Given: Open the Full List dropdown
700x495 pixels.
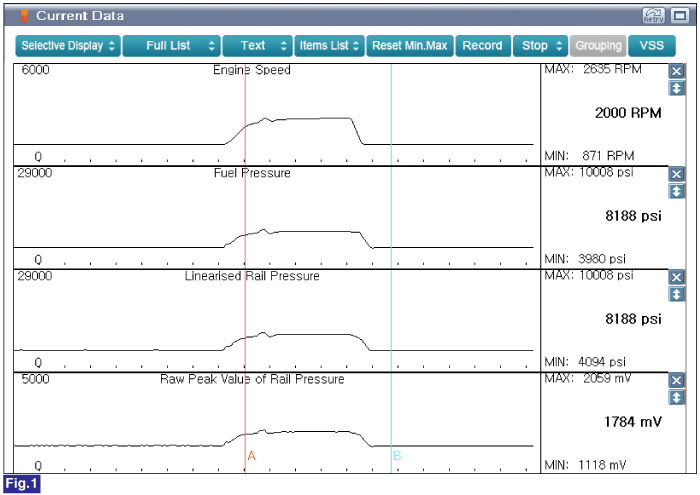Looking at the screenshot, I should click(171, 46).
